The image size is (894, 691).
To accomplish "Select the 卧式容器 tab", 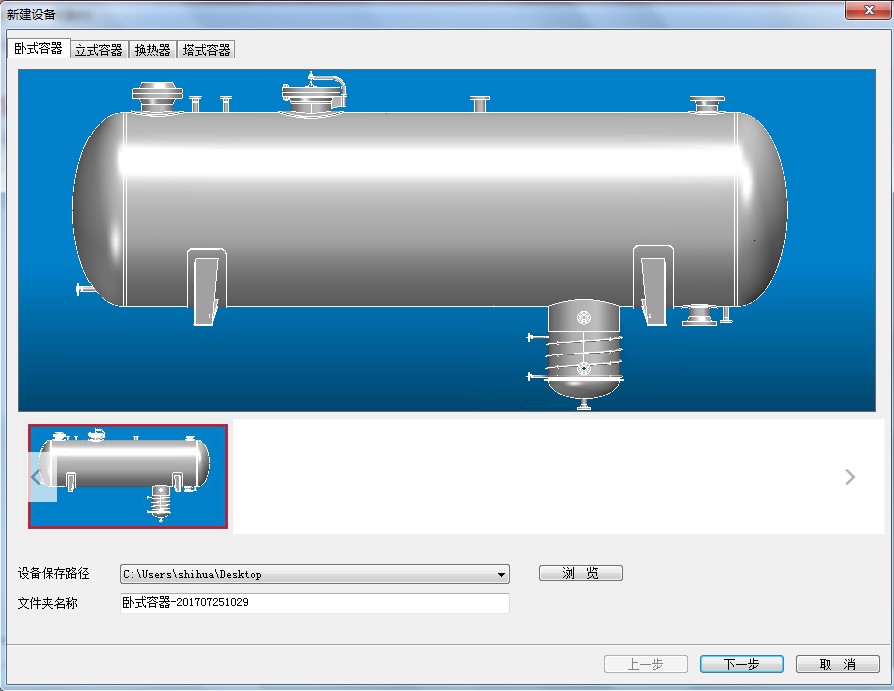I will pyautogui.click(x=38, y=48).
